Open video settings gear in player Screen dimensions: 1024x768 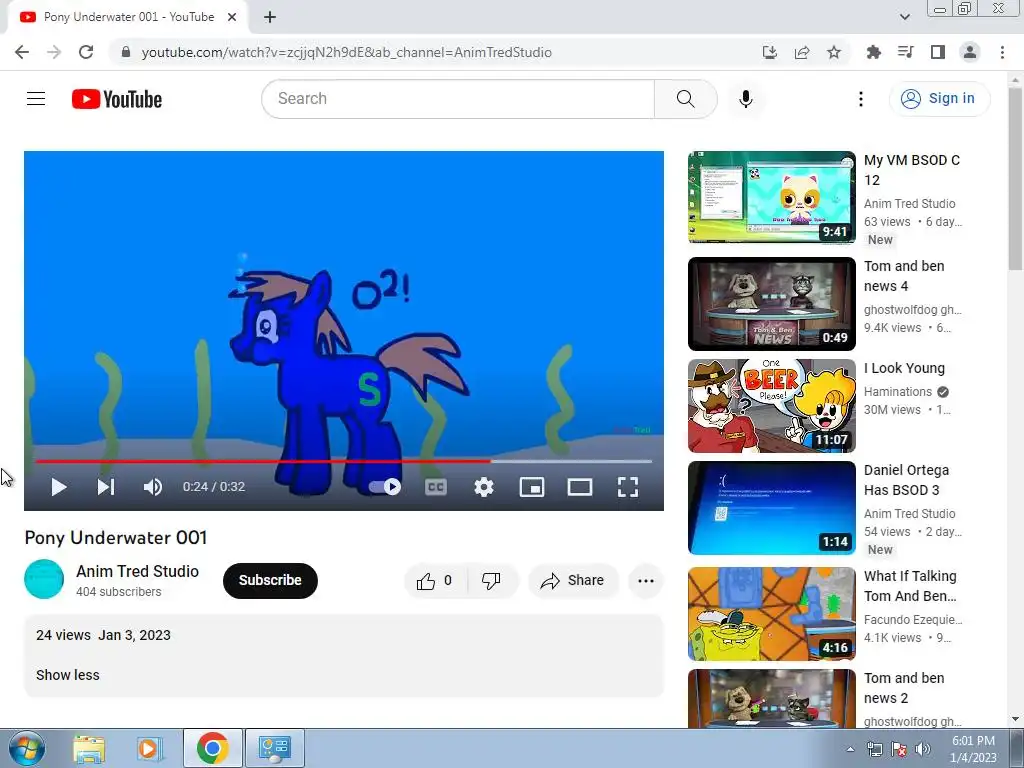(x=484, y=487)
